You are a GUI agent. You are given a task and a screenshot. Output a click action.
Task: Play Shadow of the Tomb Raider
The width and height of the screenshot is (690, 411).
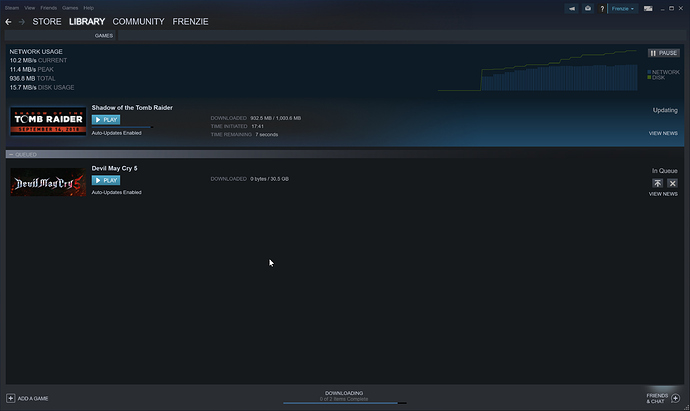[x=106, y=120]
